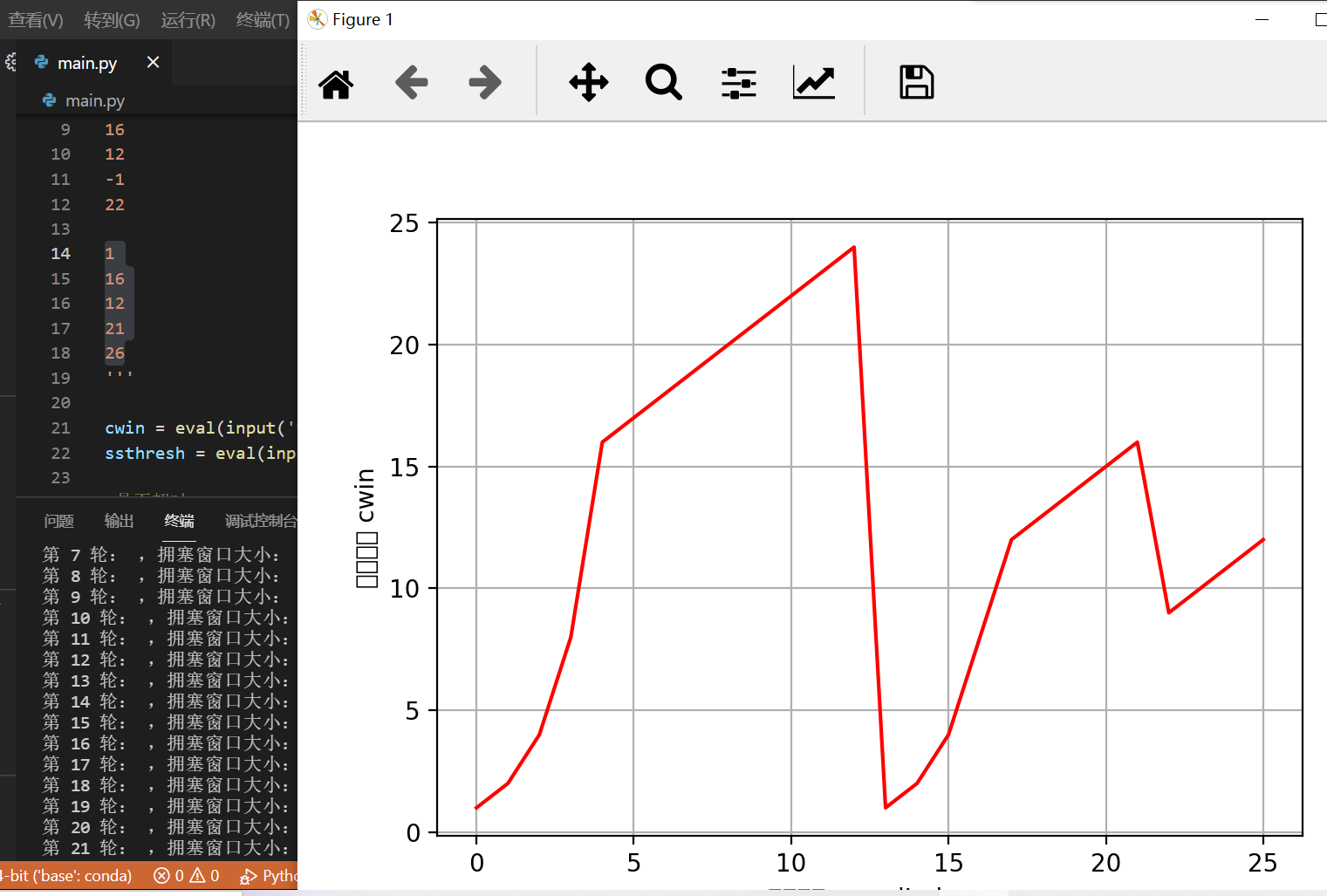Click the cwin variable on line 21

coord(125,428)
